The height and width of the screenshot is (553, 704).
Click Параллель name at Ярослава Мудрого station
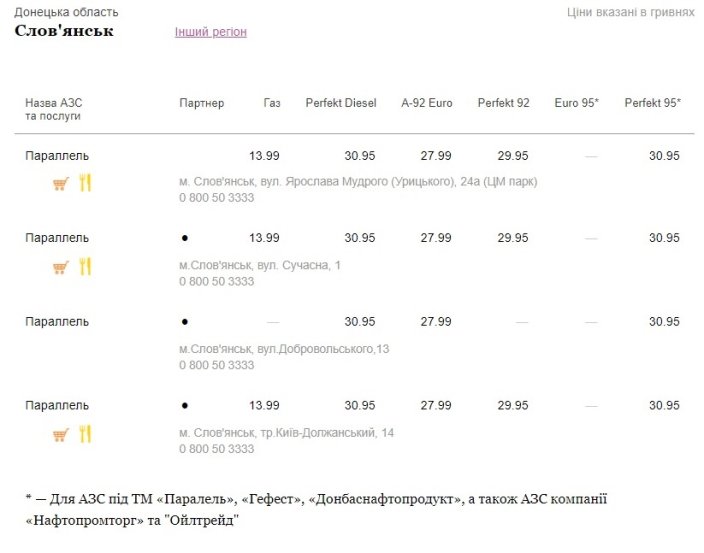pyautogui.click(x=57, y=156)
